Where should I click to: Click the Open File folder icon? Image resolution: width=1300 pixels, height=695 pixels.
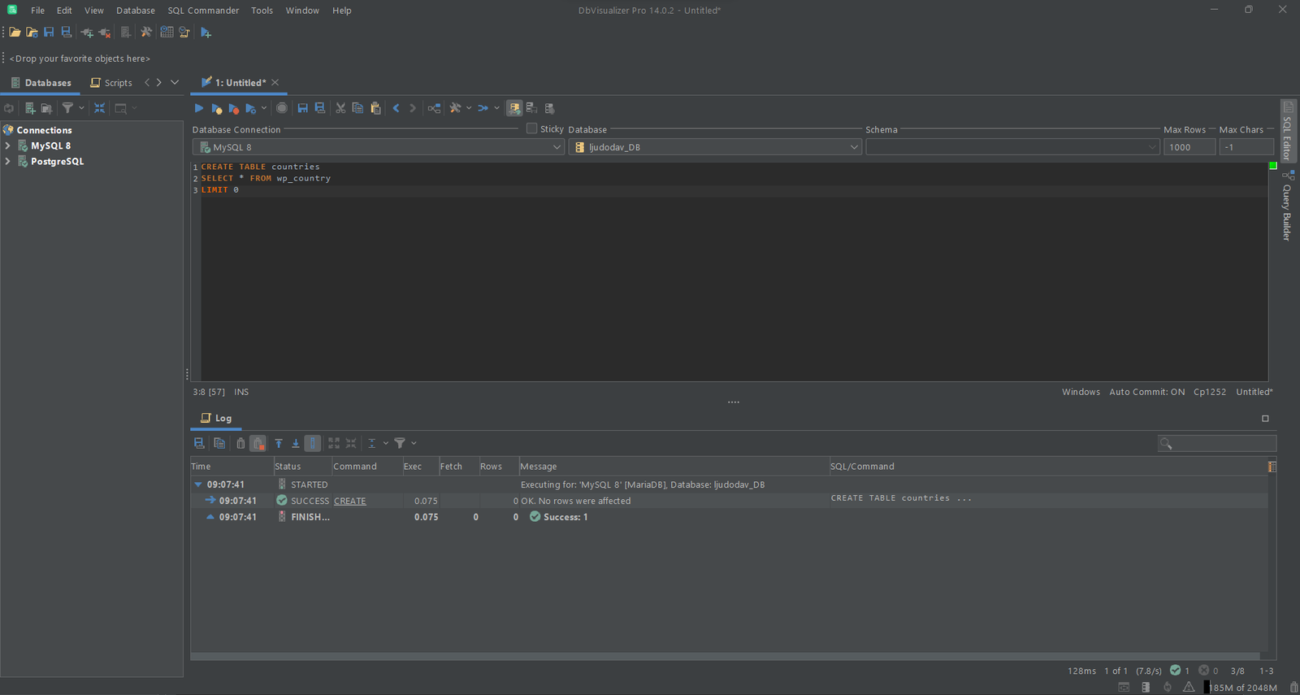[x=15, y=33]
